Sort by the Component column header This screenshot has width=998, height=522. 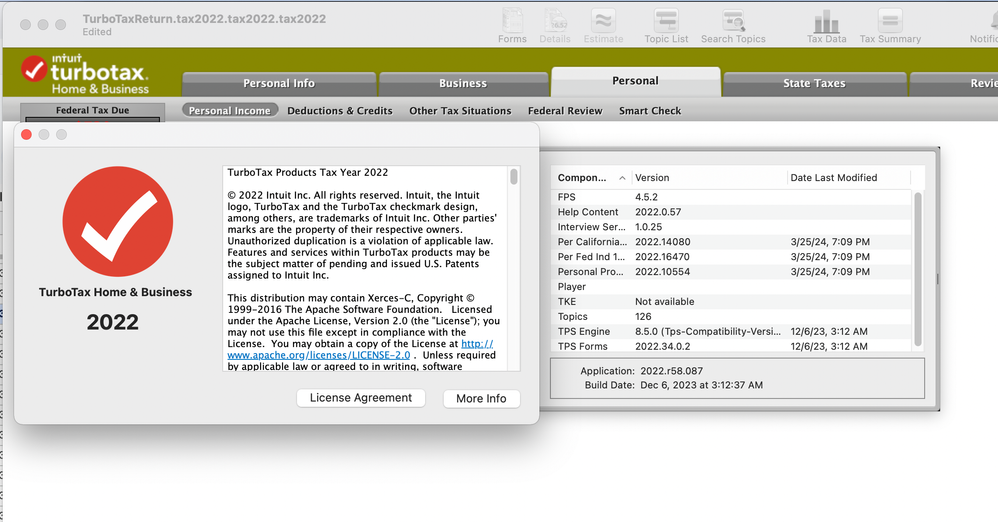click(591, 178)
